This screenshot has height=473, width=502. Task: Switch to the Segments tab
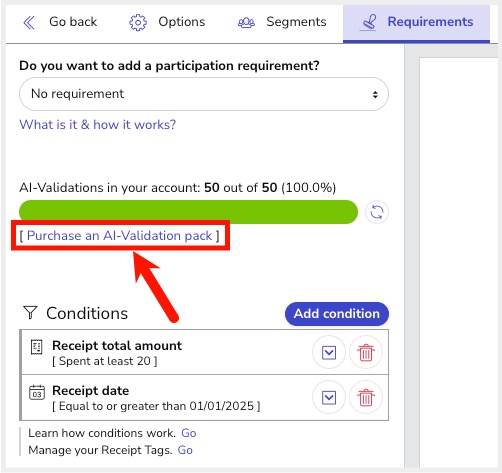point(282,23)
